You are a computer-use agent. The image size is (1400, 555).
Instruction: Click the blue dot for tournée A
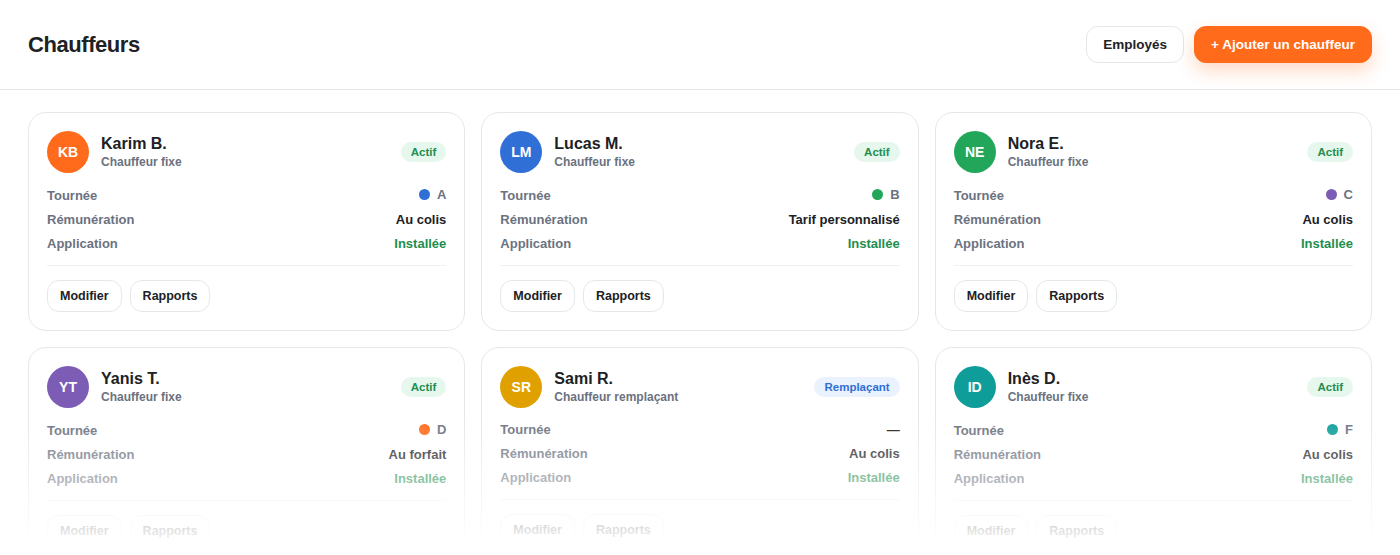coord(424,195)
